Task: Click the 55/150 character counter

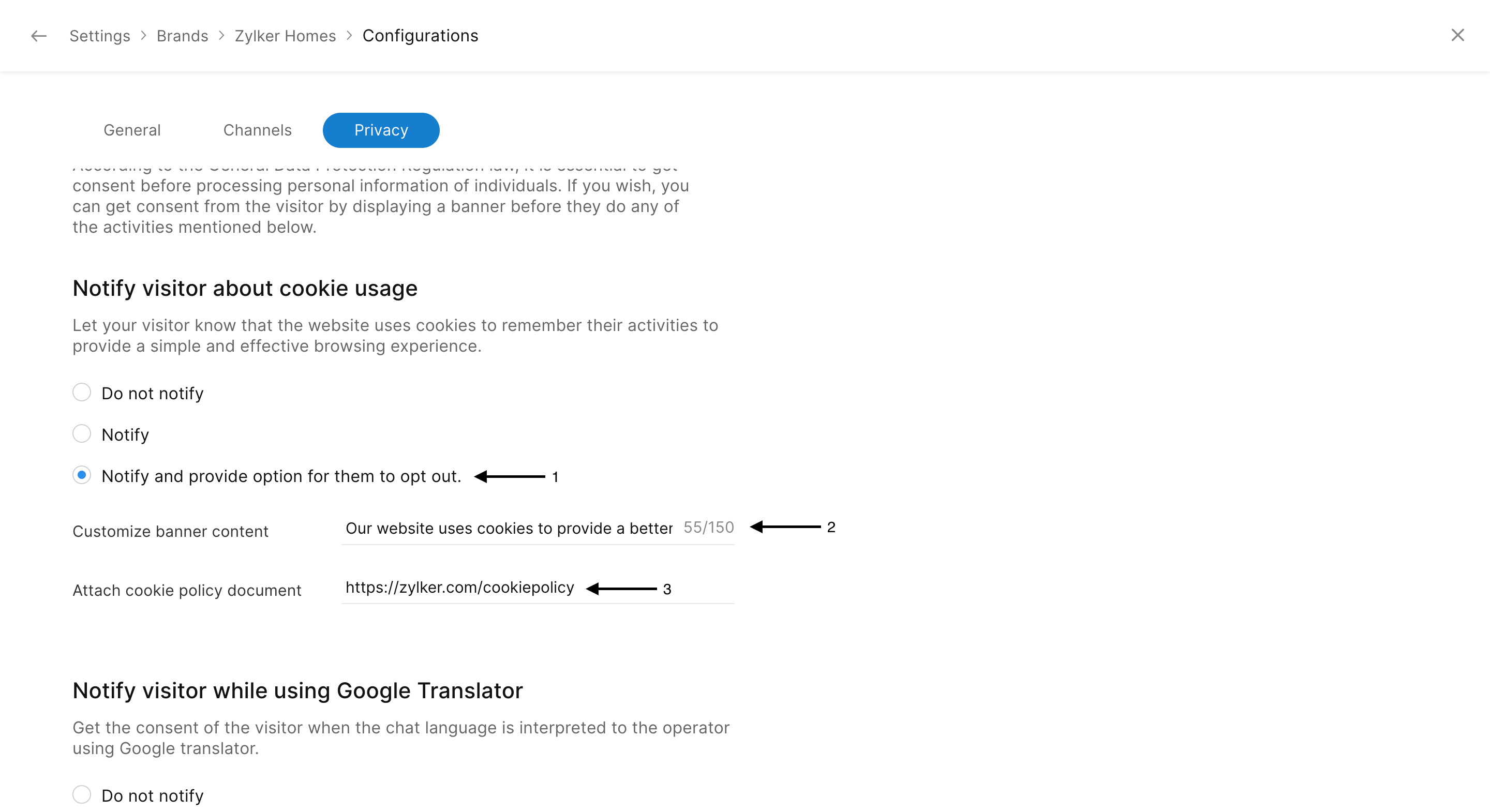Action: [x=709, y=528]
